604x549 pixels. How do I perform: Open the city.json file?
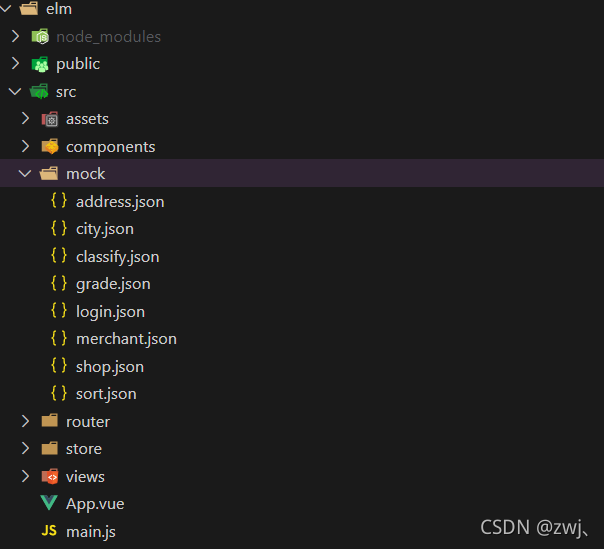pos(105,229)
